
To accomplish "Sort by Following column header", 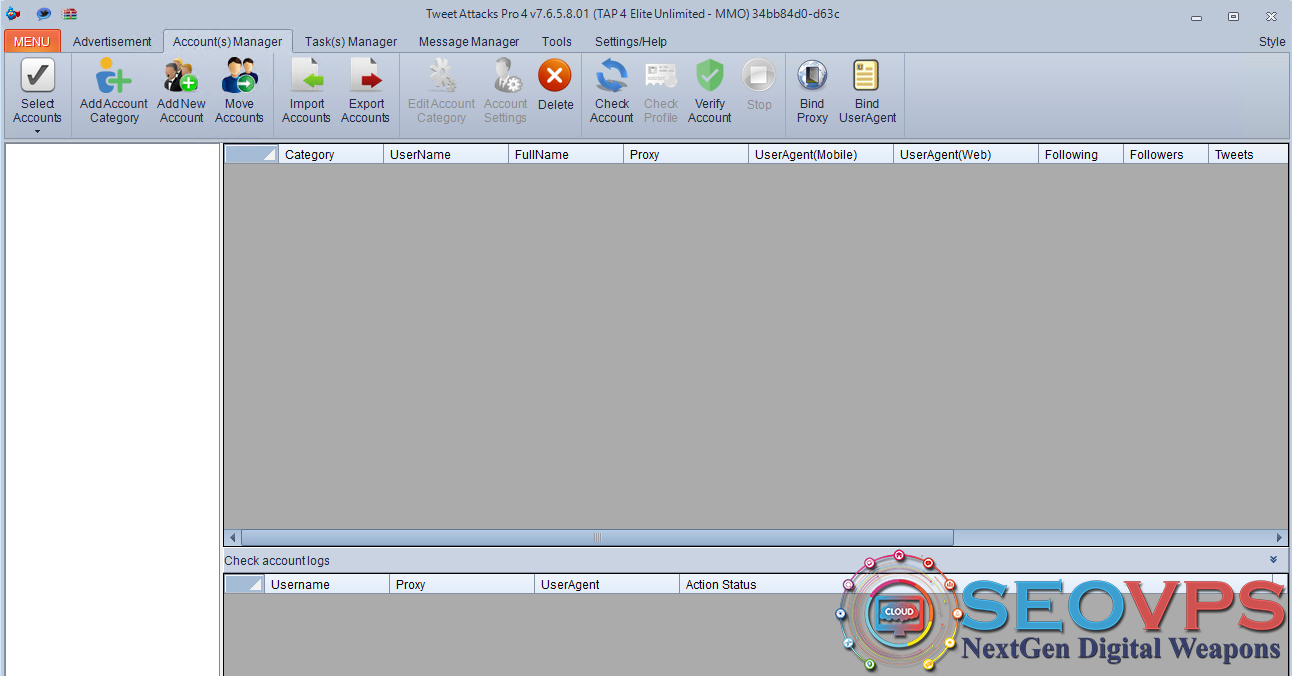I will (1081, 154).
